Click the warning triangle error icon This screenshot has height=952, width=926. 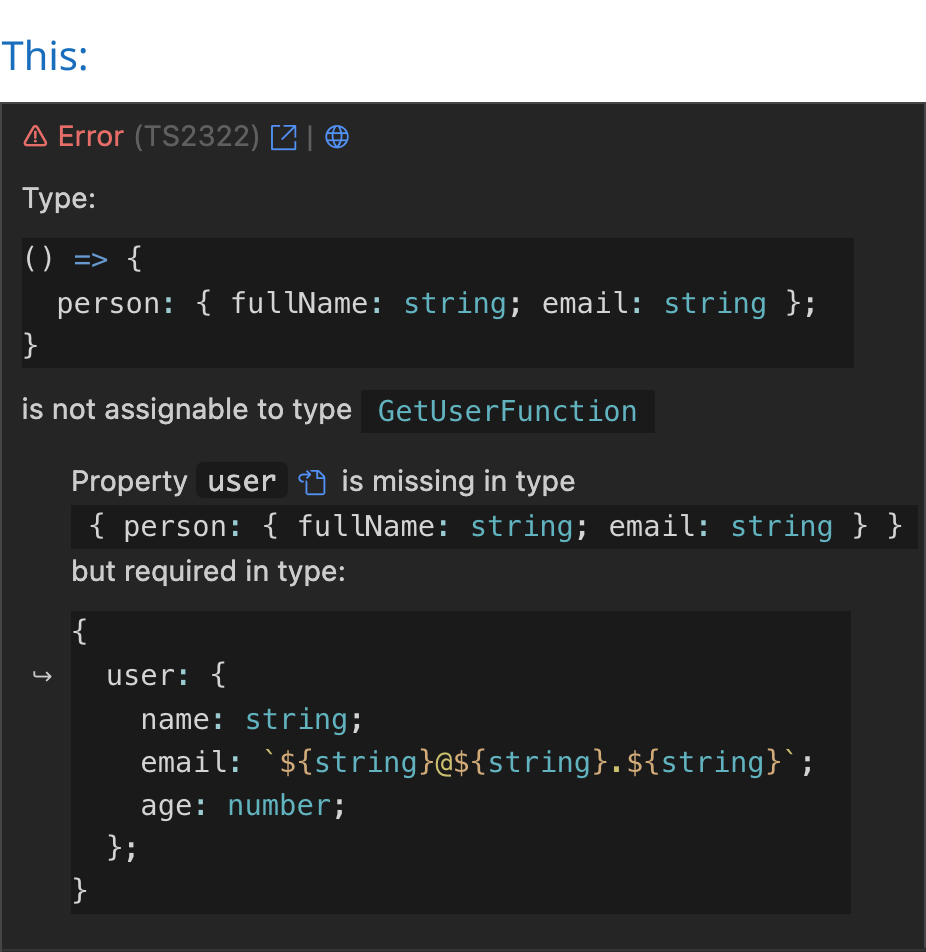[x=33, y=137]
